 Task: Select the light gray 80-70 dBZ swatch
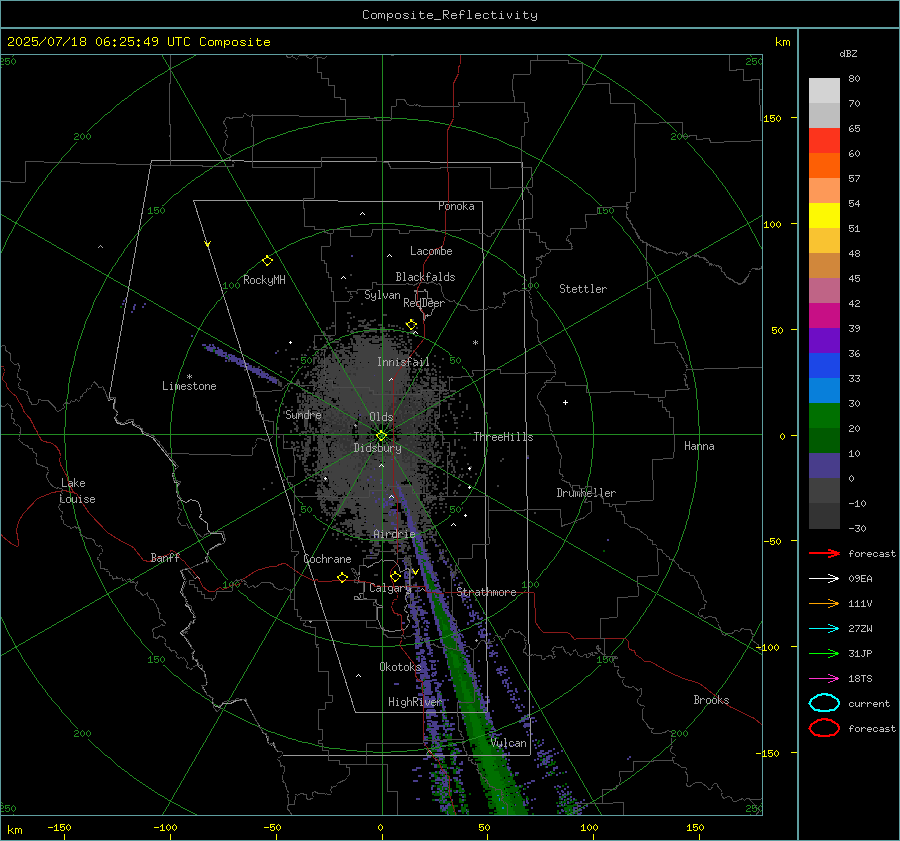point(824,90)
